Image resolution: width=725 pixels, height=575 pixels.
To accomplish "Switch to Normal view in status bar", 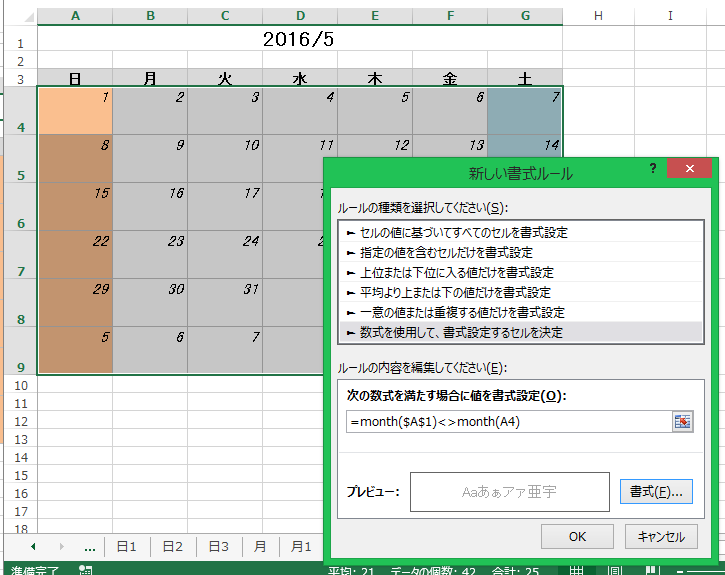I will [x=577, y=570].
